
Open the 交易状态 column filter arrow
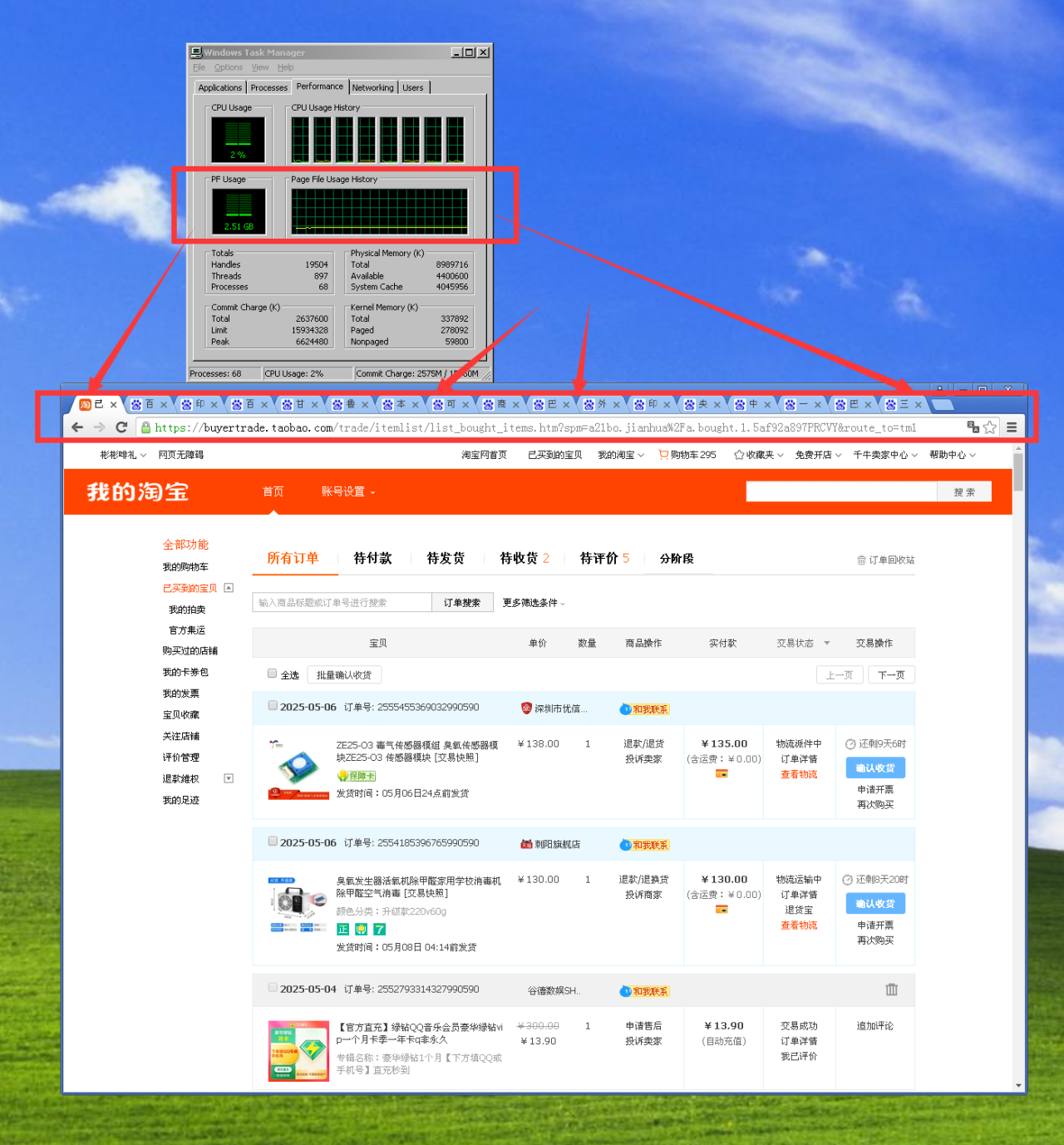826,643
